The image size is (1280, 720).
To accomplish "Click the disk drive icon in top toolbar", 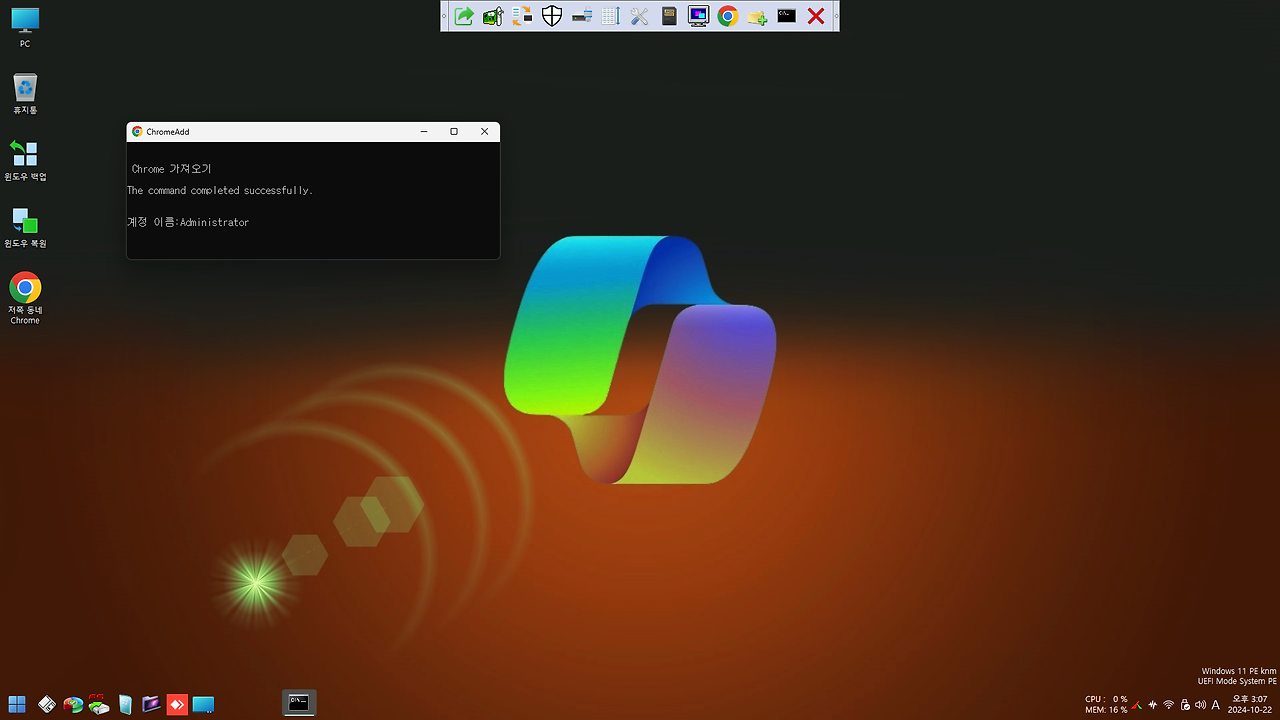I will pos(581,16).
